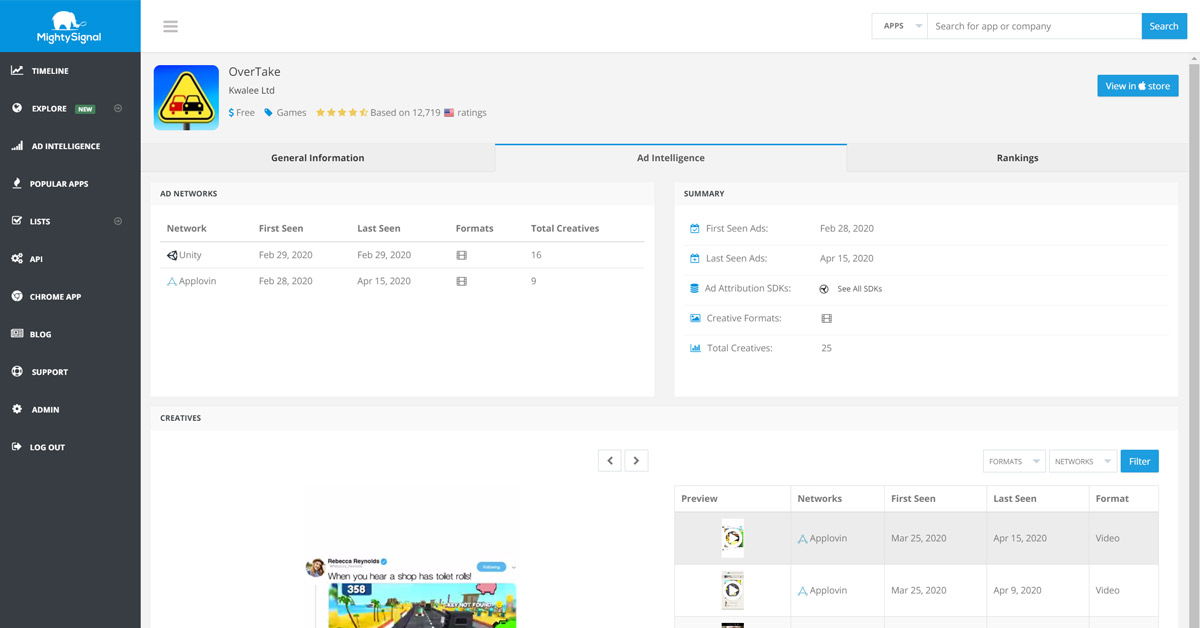This screenshot has width=1200, height=628.
Task: Click the video icon beside Creative Formats
Action: pyautogui.click(x=826, y=318)
